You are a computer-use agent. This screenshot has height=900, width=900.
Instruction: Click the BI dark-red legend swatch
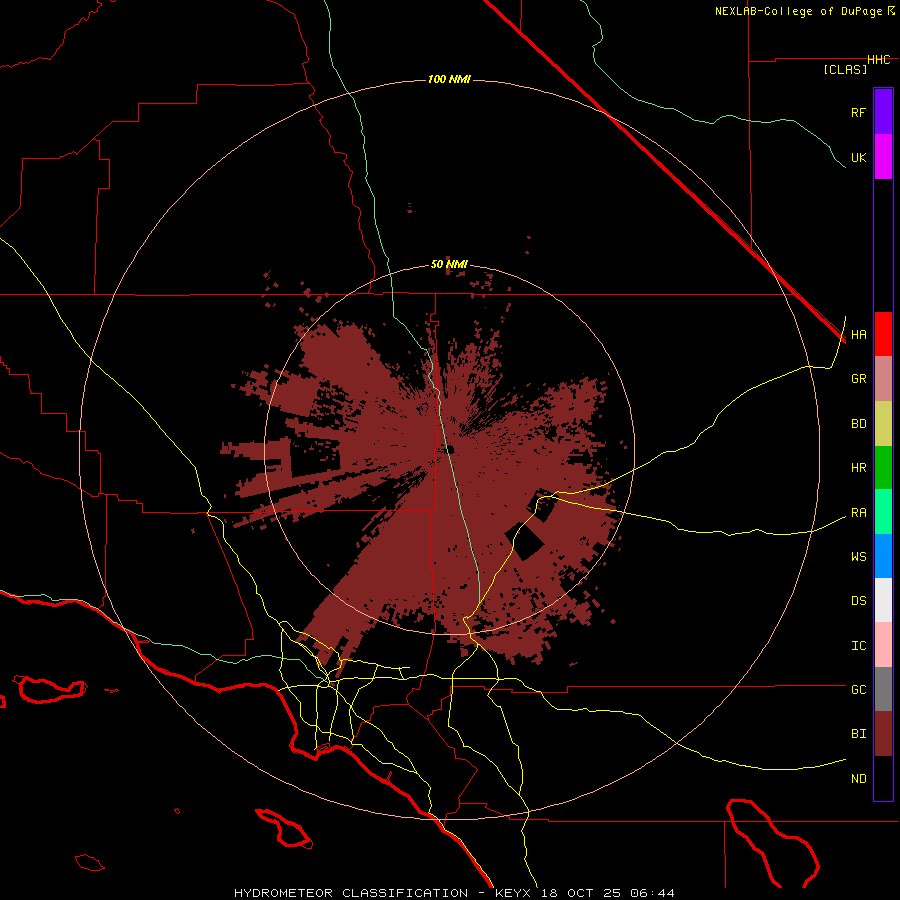[883, 734]
